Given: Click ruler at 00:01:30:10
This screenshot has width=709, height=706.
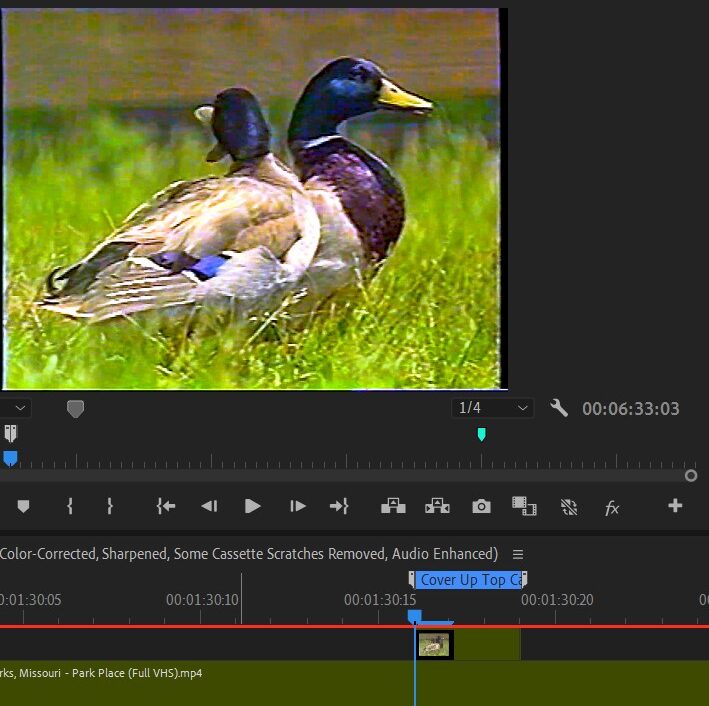Looking at the screenshot, I should tap(202, 600).
